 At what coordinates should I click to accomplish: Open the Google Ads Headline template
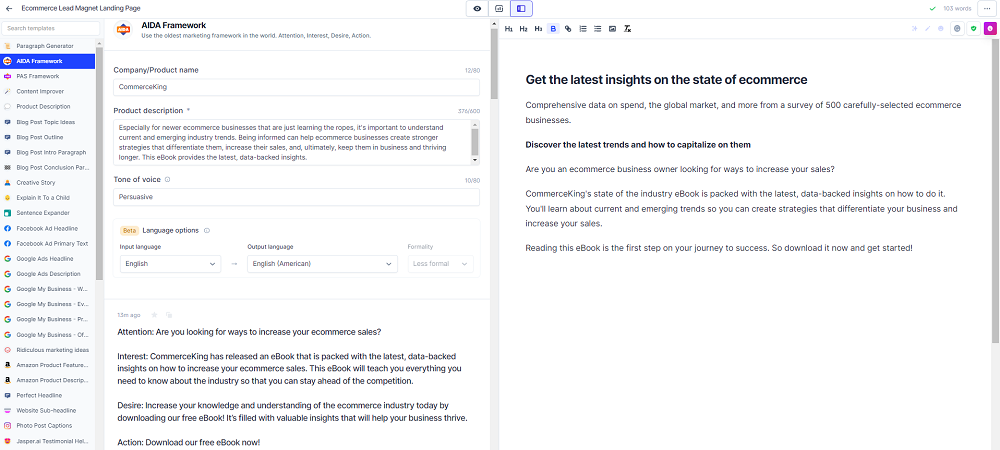[48, 259]
